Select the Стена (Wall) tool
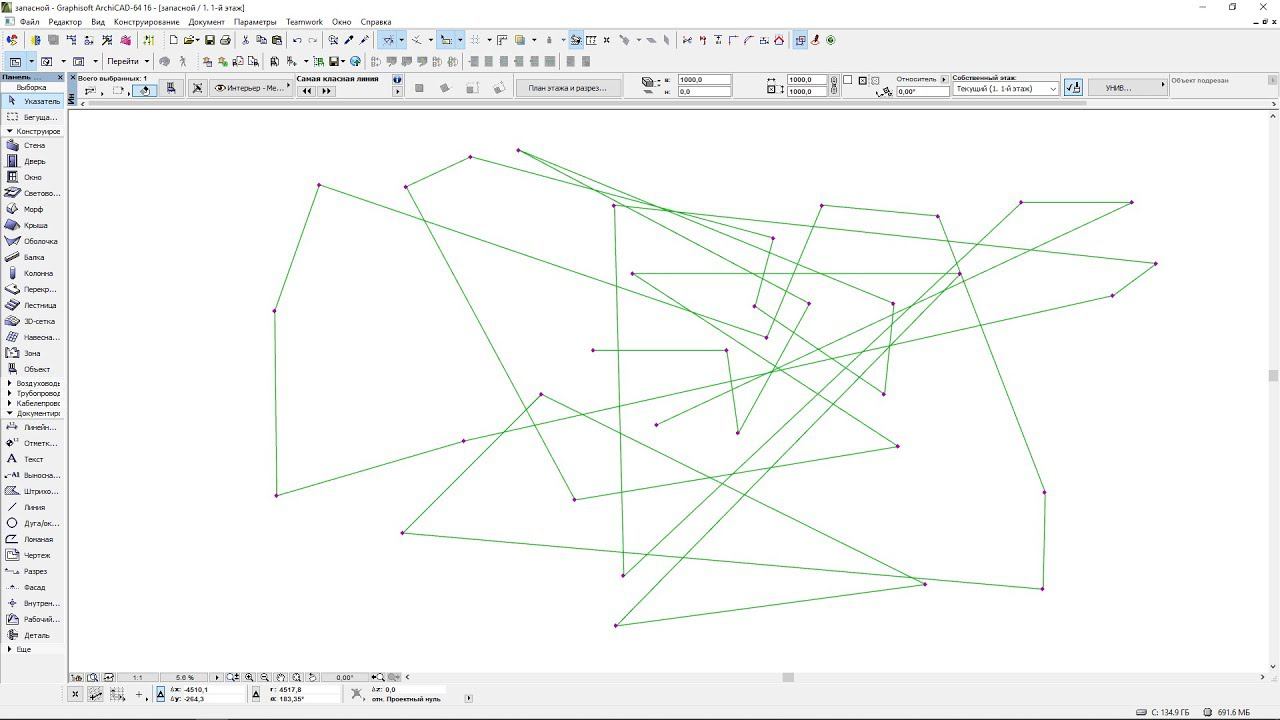 (x=33, y=145)
